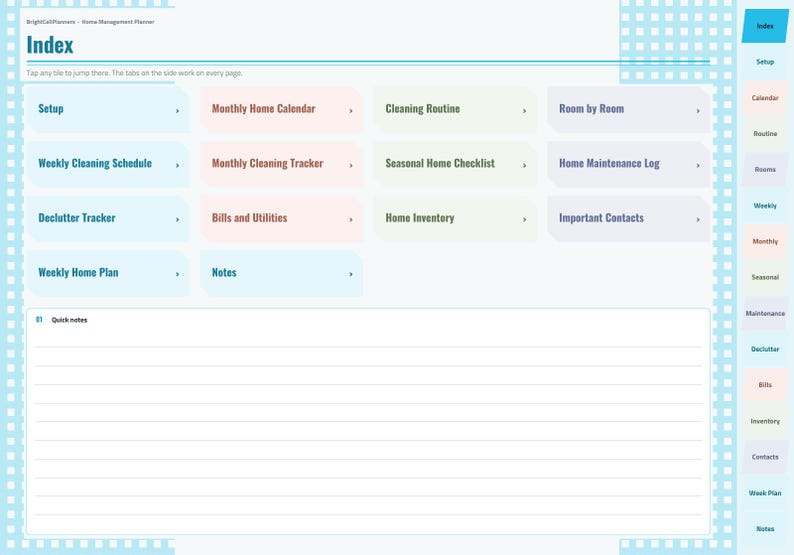Switch to the Bills side tab
Image resolution: width=794 pixels, height=555 pixels.
(765, 385)
